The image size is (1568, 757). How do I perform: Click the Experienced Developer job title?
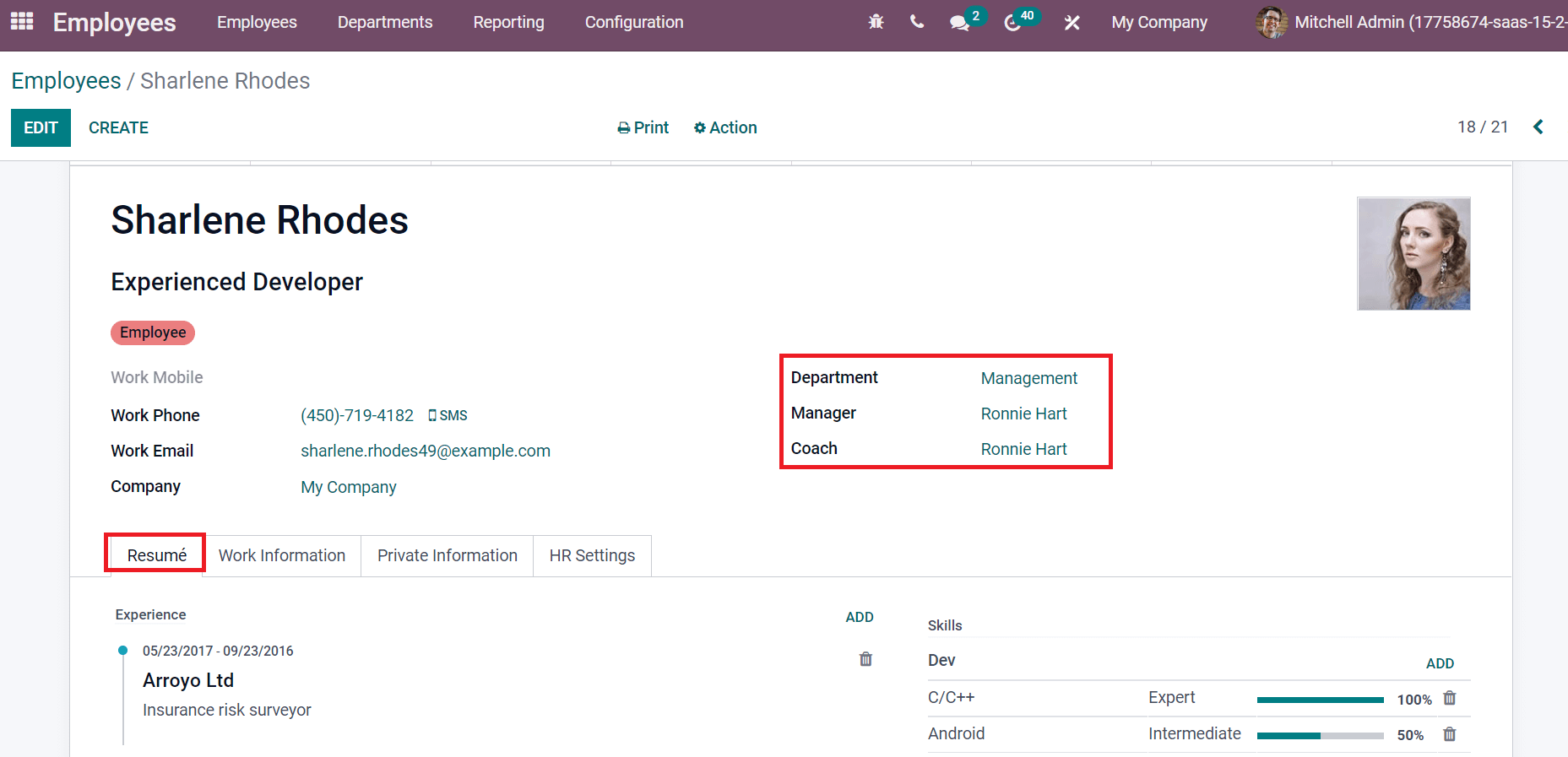[237, 282]
